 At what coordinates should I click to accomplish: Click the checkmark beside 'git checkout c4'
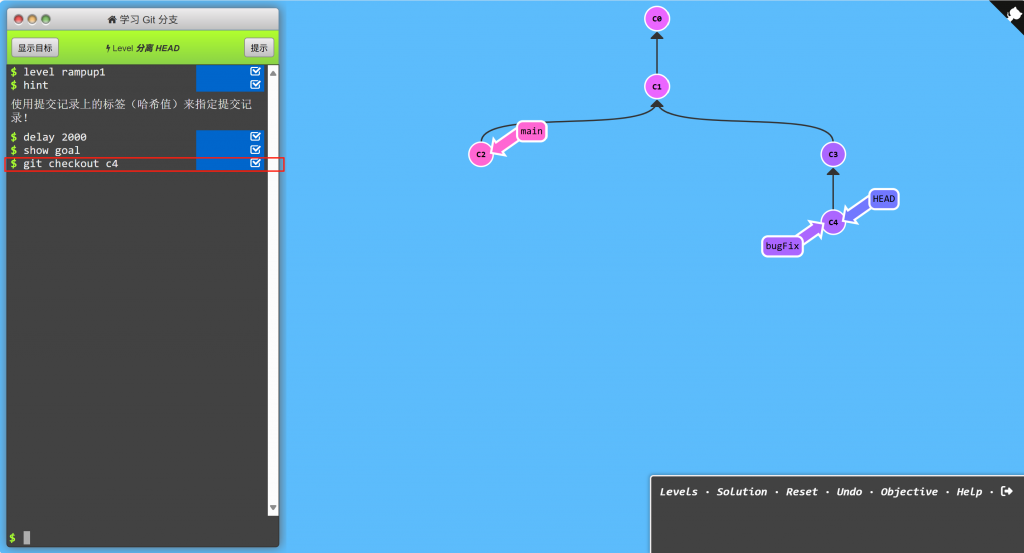click(255, 163)
